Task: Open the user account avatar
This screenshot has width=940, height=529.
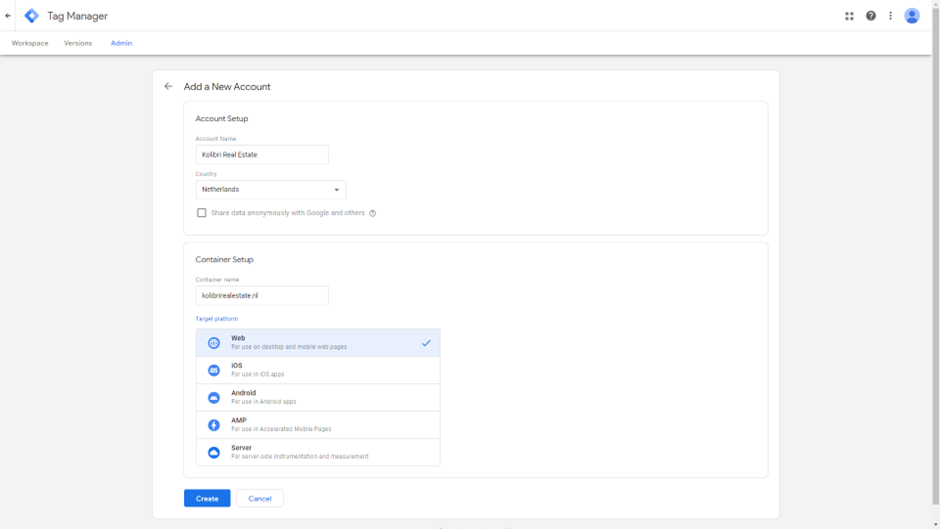Action: point(912,16)
